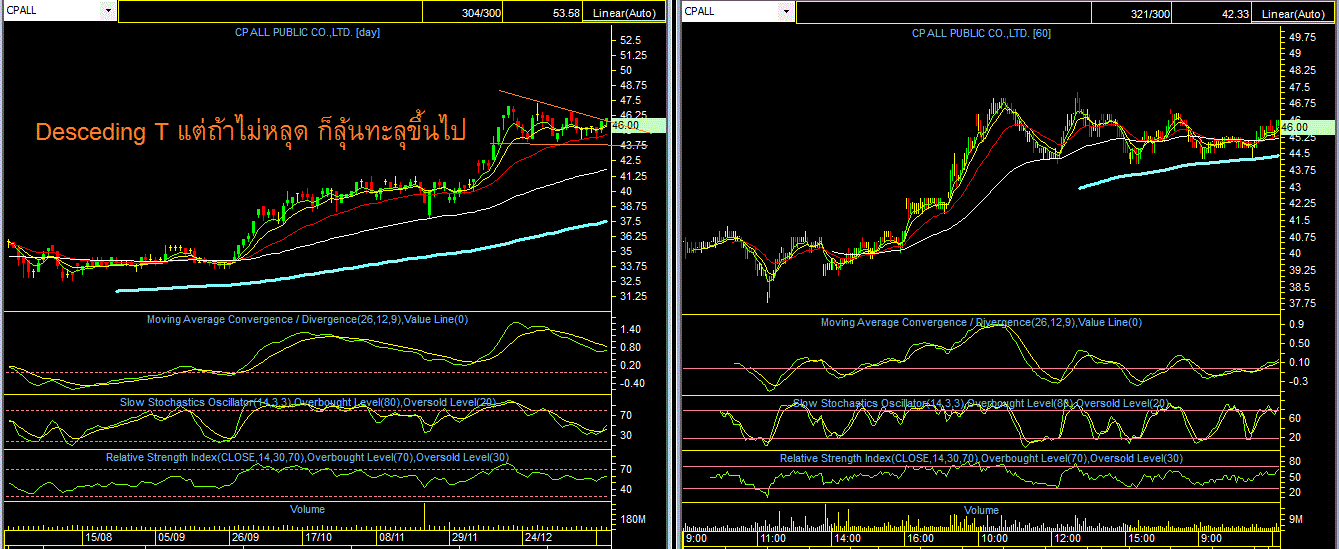Screen dimensions: 1339x549
Task: Click the 05/09 date label on the time axis
Action: tap(171, 537)
